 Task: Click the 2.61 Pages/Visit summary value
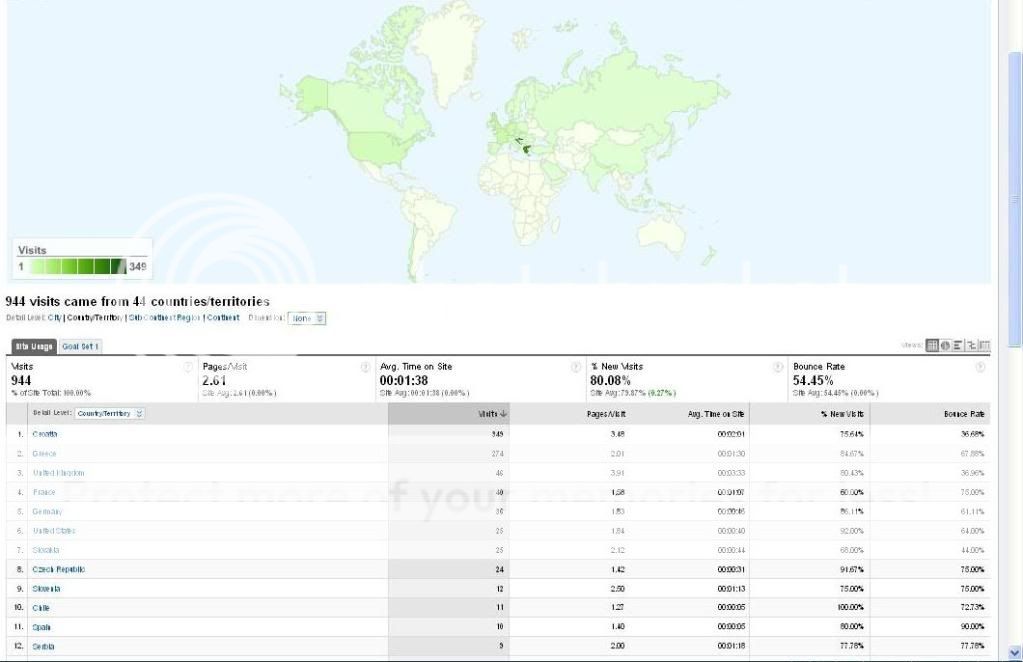[214, 380]
